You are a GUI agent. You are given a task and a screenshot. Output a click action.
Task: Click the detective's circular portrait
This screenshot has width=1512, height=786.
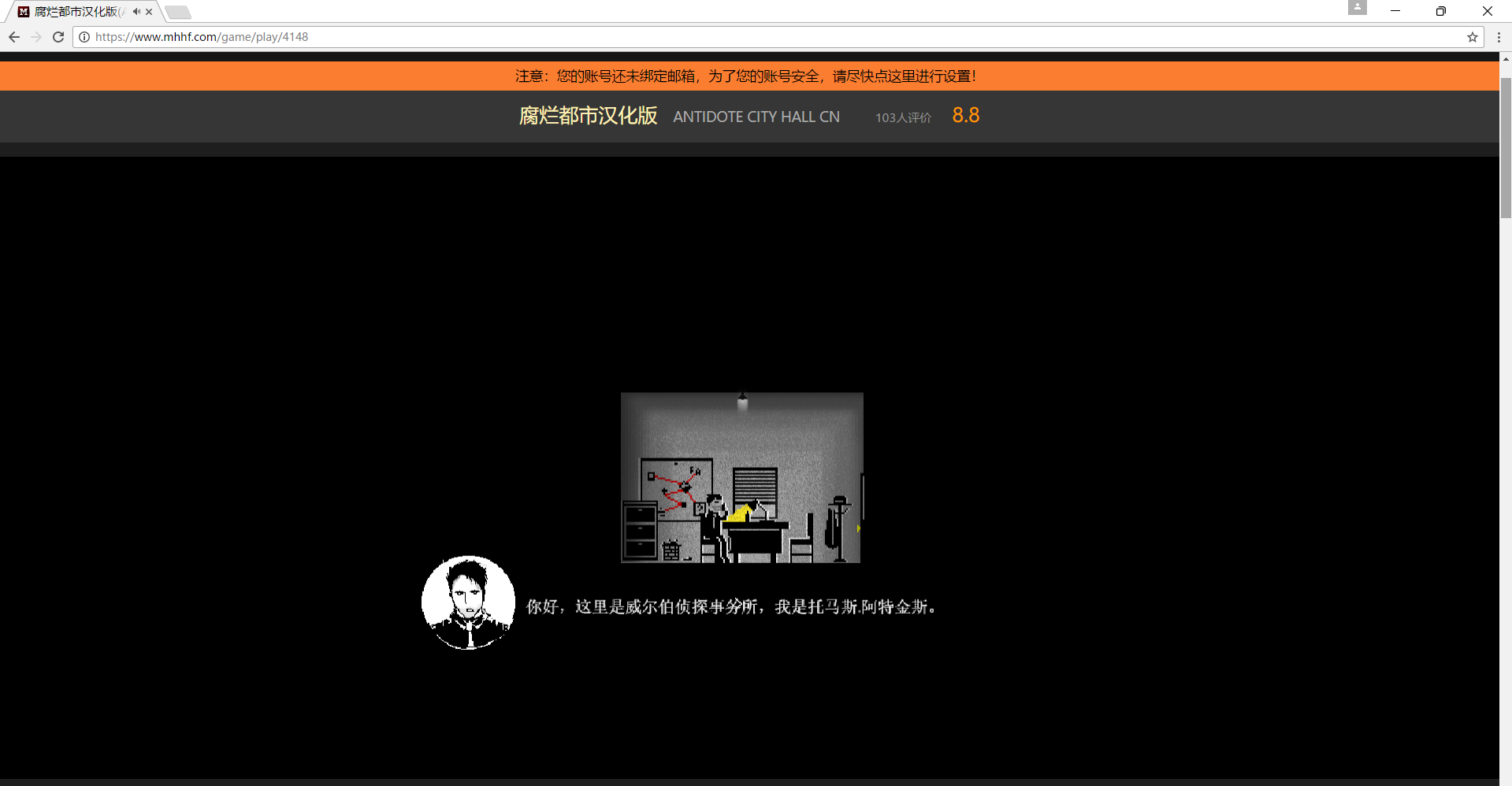click(468, 602)
